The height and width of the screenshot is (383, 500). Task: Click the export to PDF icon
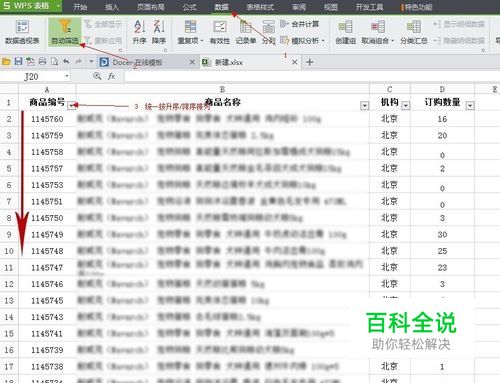pos(30,62)
